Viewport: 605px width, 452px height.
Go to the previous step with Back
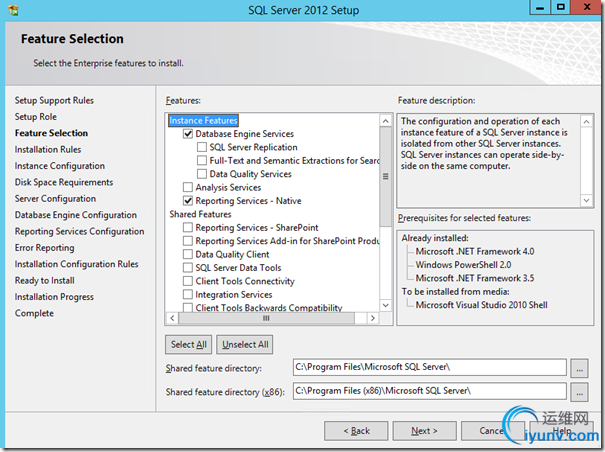click(x=356, y=431)
